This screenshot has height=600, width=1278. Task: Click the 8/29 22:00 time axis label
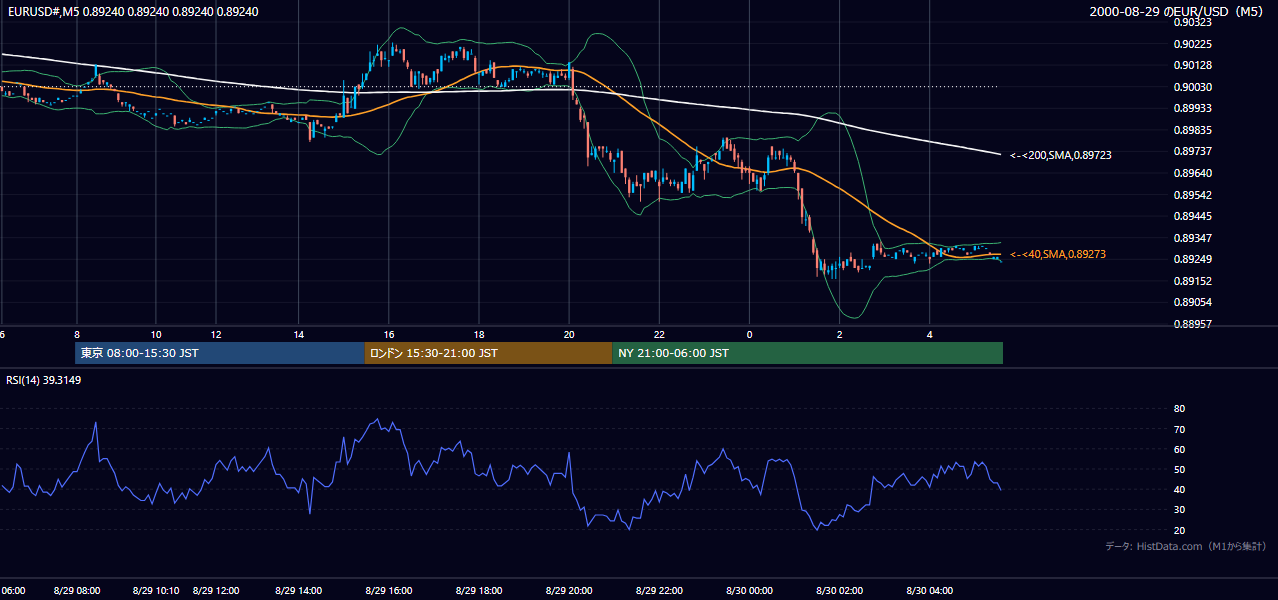tap(659, 591)
